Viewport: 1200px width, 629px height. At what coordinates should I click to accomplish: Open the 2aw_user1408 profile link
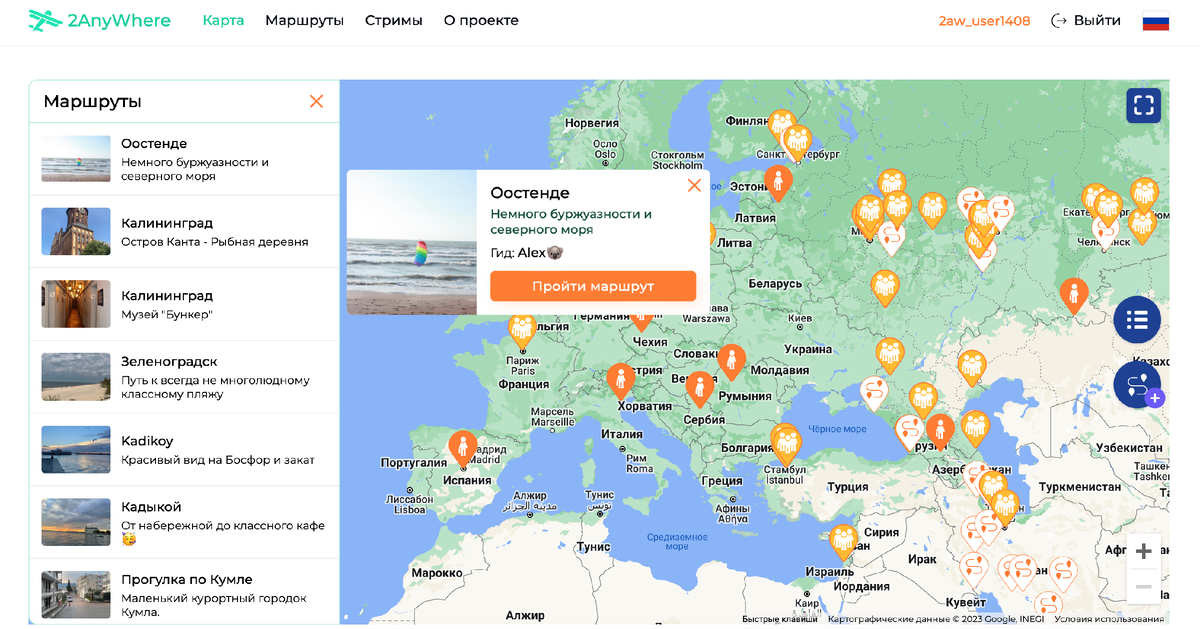pyautogui.click(x=984, y=21)
